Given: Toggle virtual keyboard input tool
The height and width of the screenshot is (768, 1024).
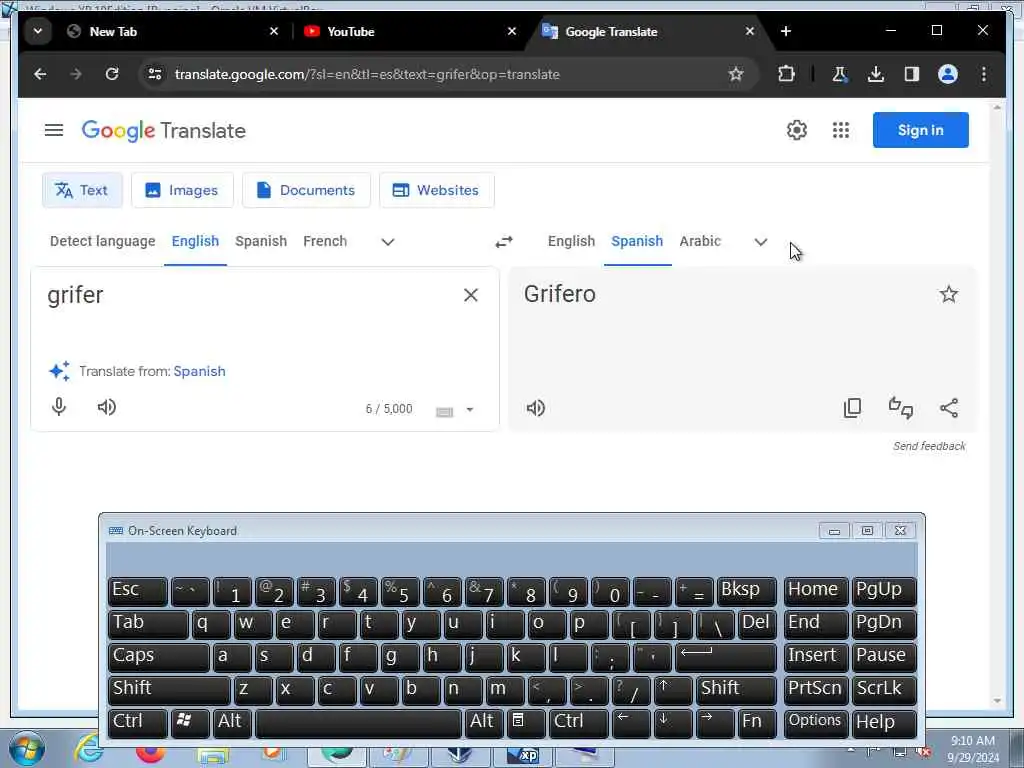Looking at the screenshot, I should (444, 411).
